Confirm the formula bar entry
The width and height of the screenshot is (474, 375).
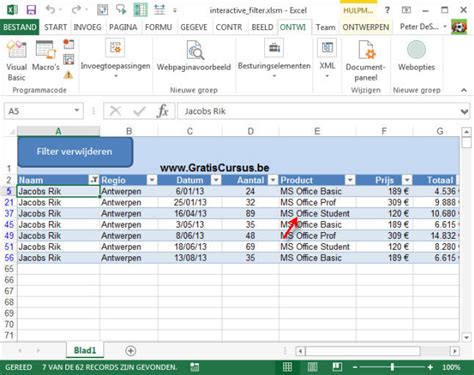(x=139, y=111)
